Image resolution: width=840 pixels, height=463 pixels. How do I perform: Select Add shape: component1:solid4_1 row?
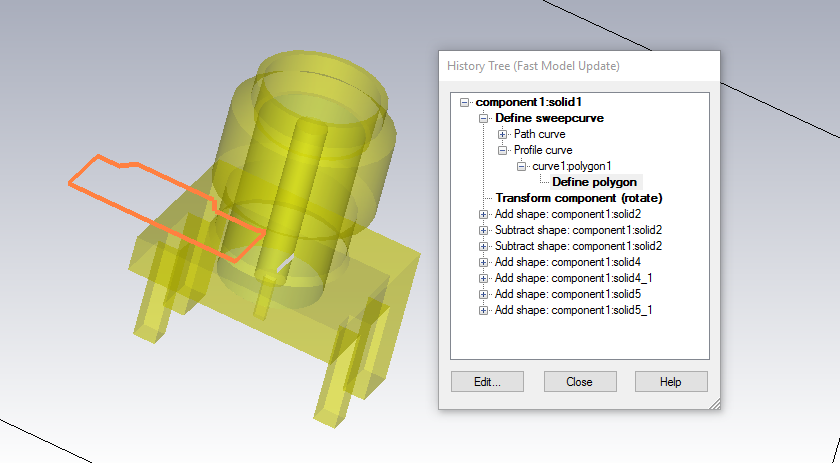tap(574, 278)
